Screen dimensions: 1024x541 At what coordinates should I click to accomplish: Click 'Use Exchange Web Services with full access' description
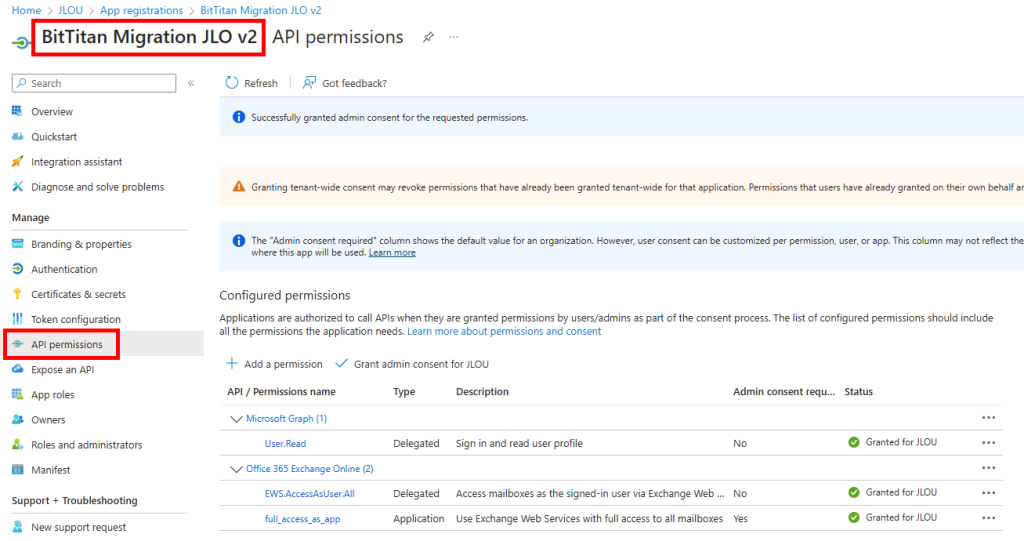[590, 519]
